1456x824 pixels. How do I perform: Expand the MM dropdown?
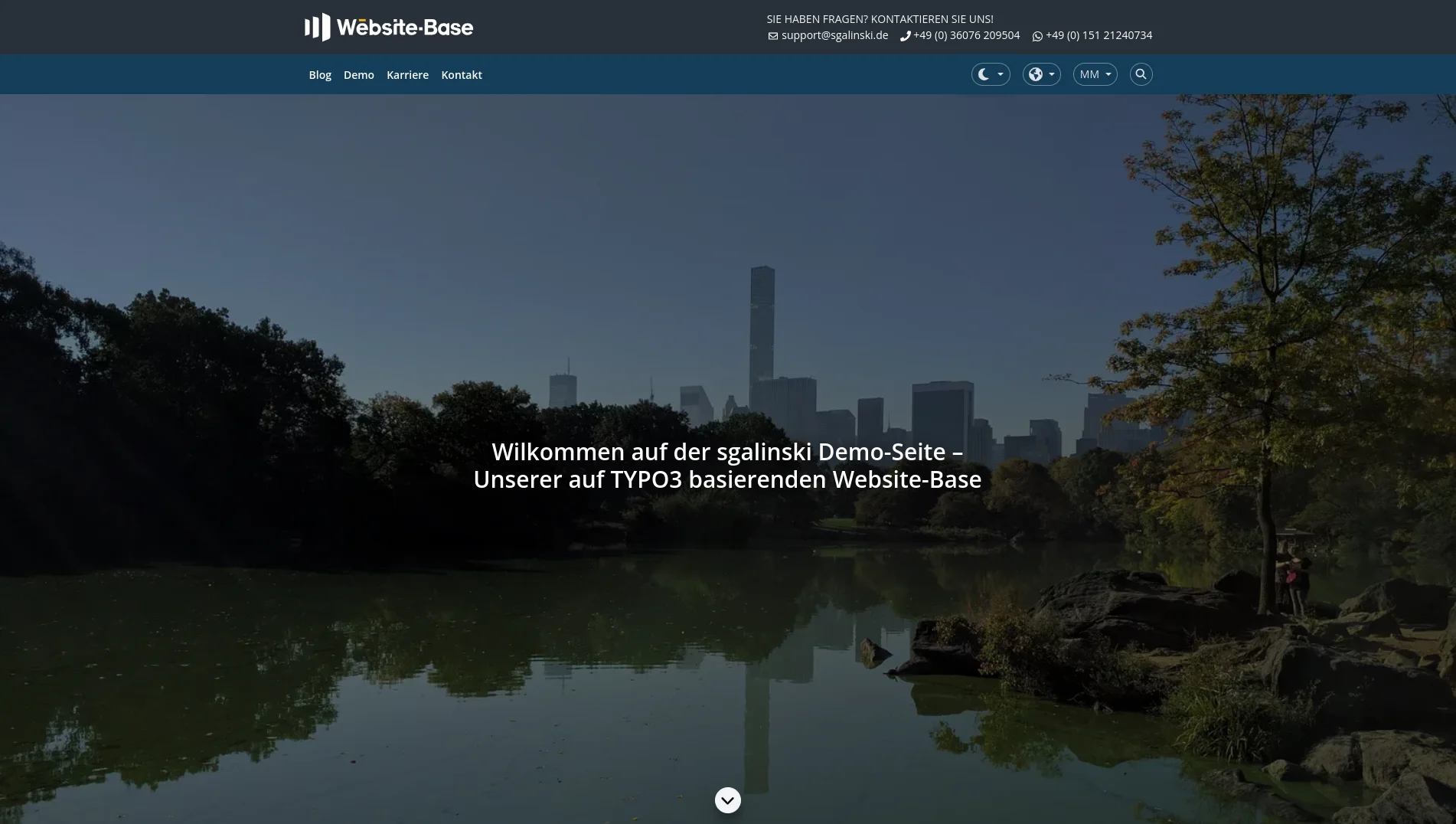(1095, 74)
